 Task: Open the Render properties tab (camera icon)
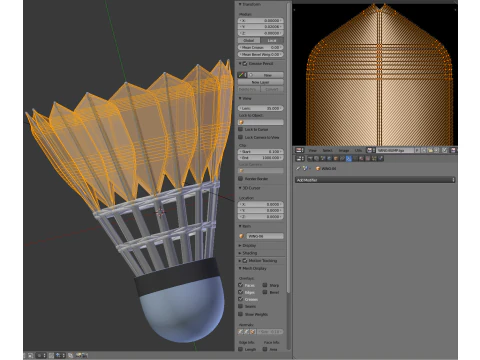pyautogui.click(x=310, y=158)
